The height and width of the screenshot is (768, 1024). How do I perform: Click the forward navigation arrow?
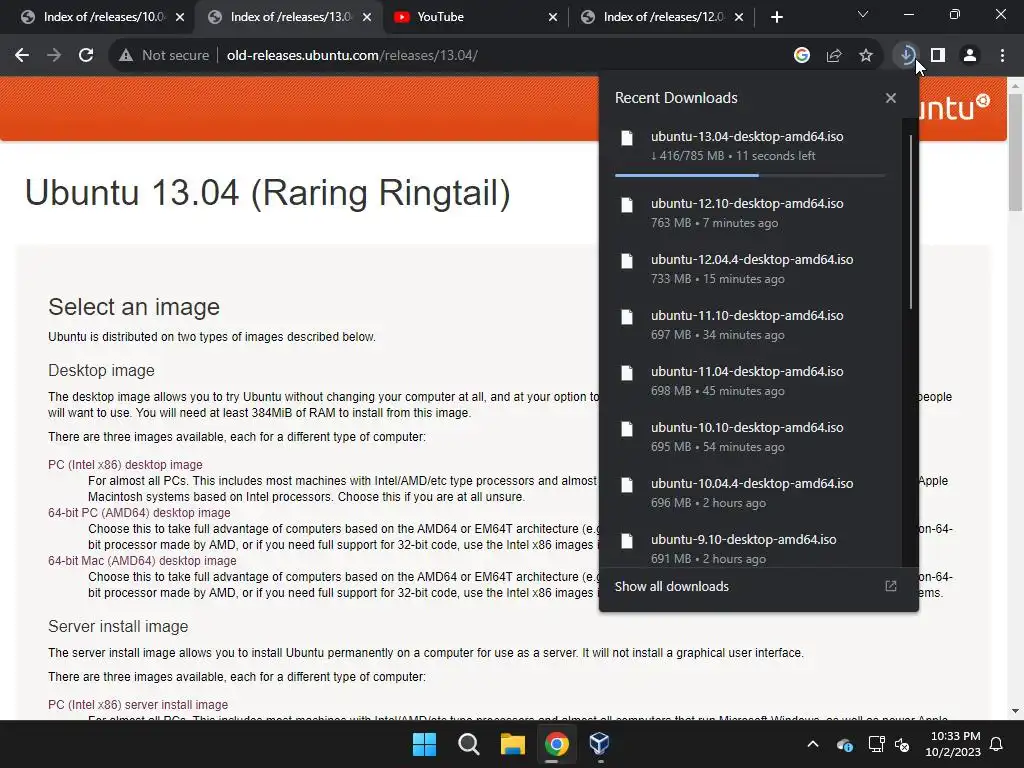(54, 56)
